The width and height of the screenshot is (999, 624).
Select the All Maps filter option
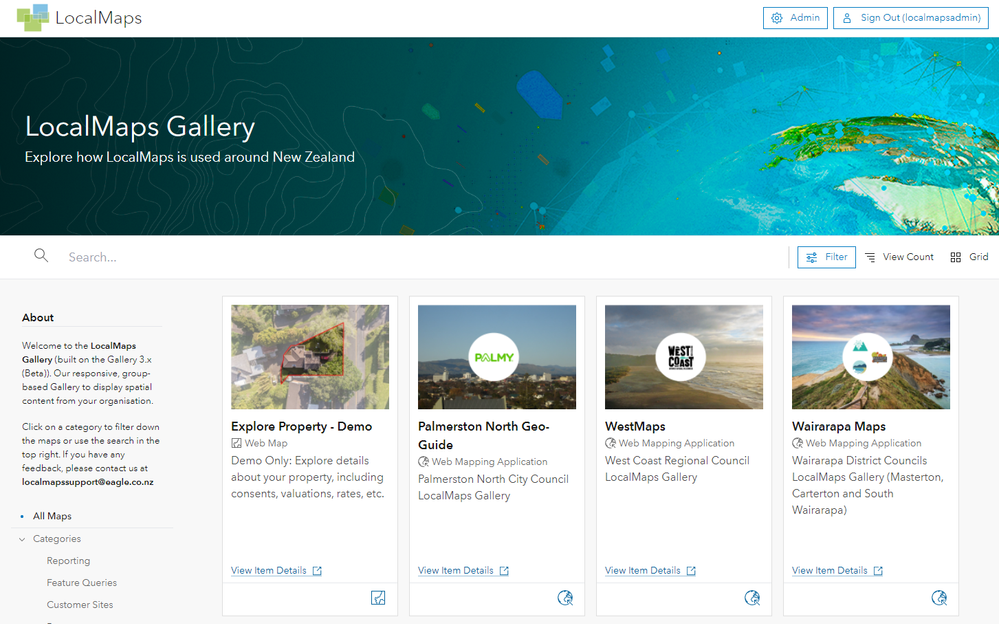[52, 516]
